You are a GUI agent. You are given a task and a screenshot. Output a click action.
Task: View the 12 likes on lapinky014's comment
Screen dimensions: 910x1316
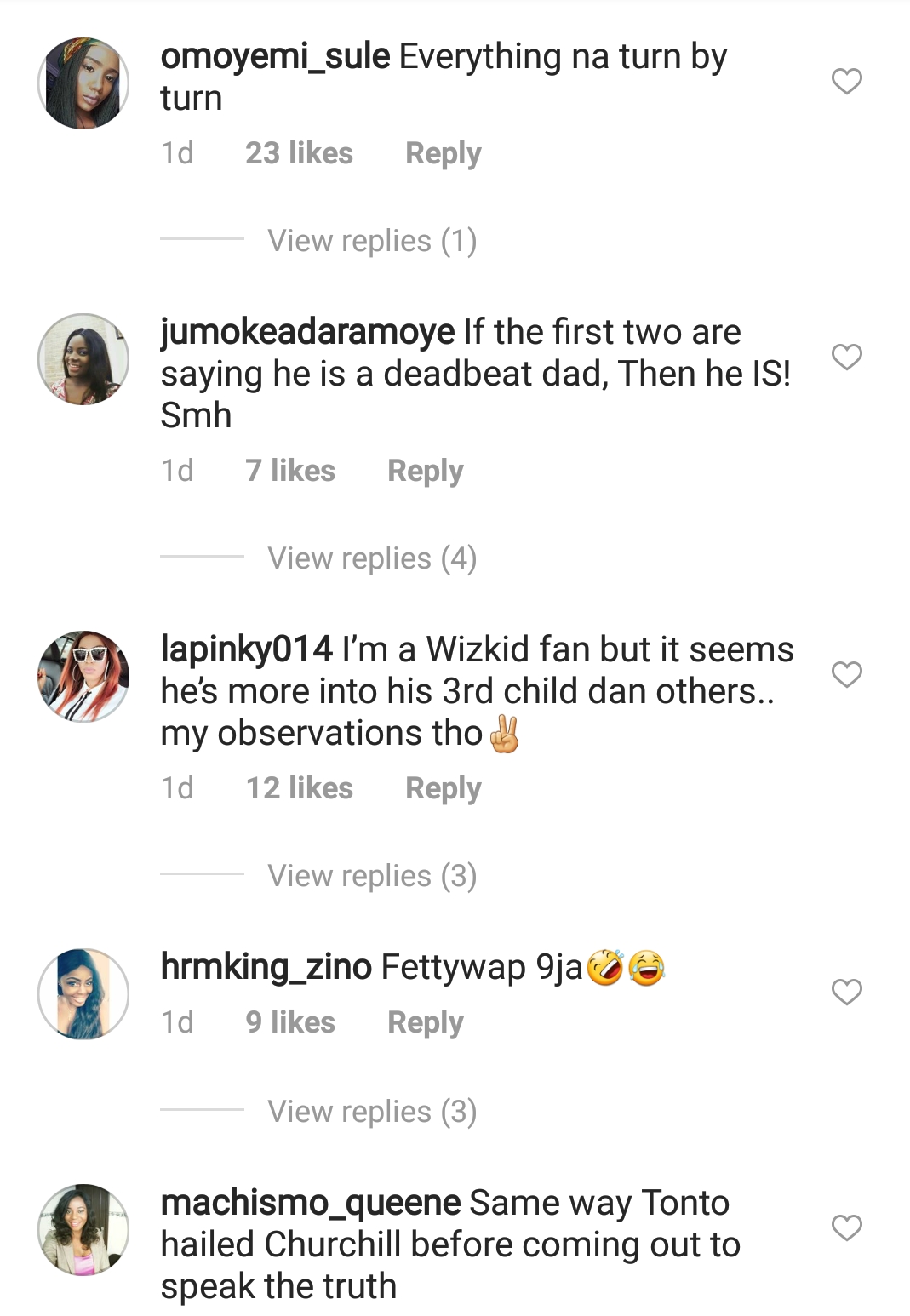coord(299,788)
